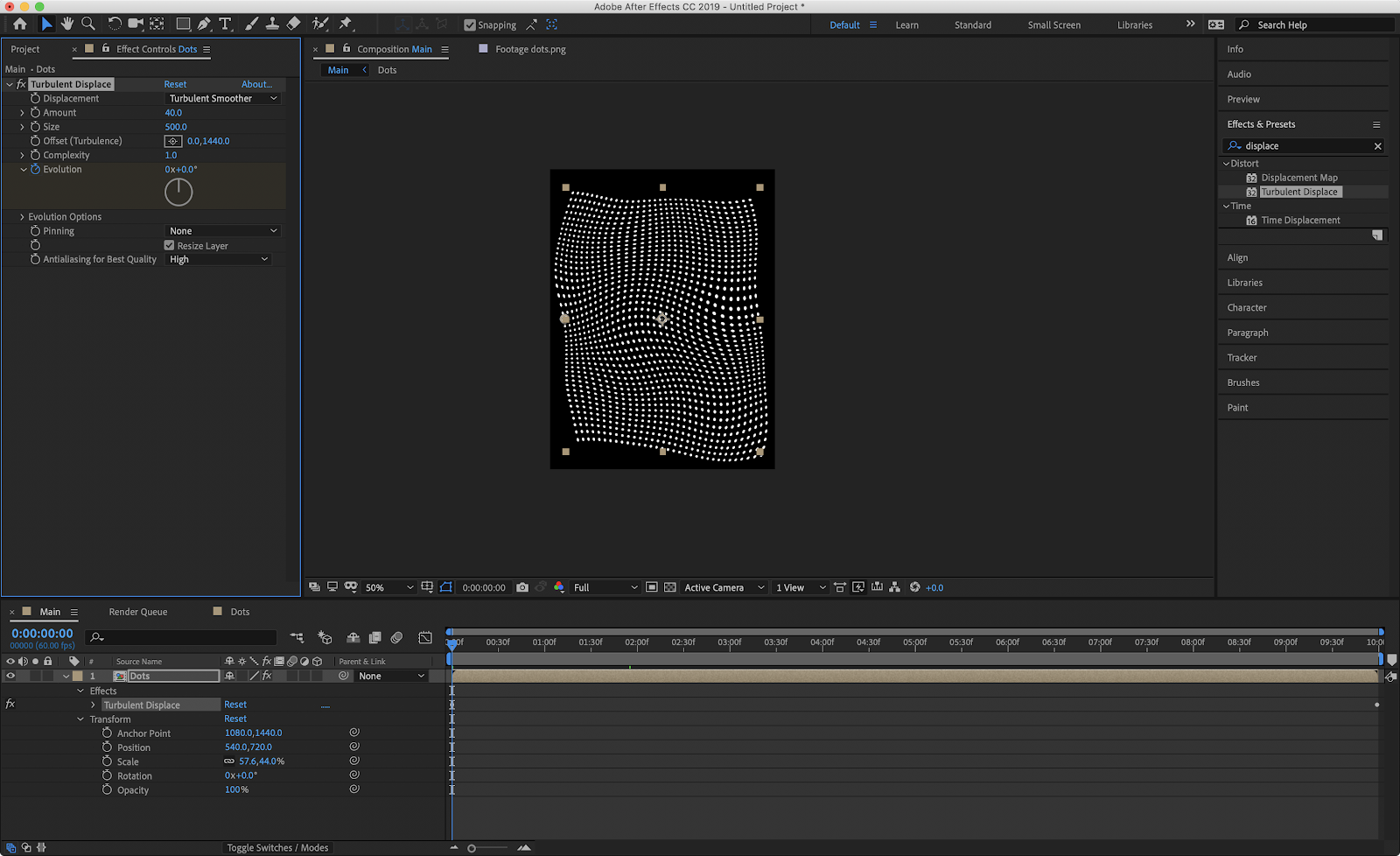Screen dimensions: 1400x856
Task: Reset the Turbulent Displace effect
Action: (x=175, y=84)
